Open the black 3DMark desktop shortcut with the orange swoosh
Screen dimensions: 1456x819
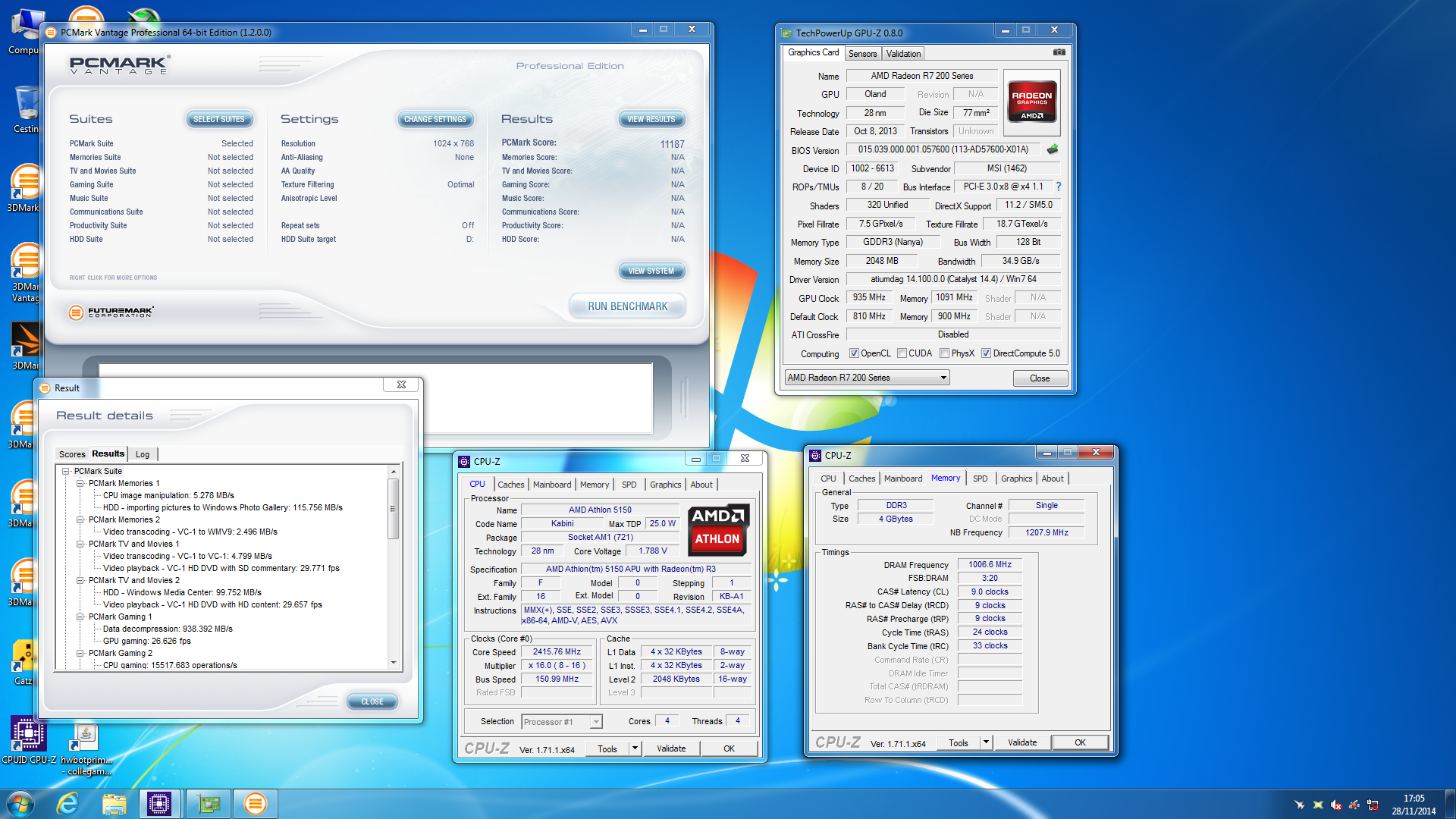coord(25,347)
